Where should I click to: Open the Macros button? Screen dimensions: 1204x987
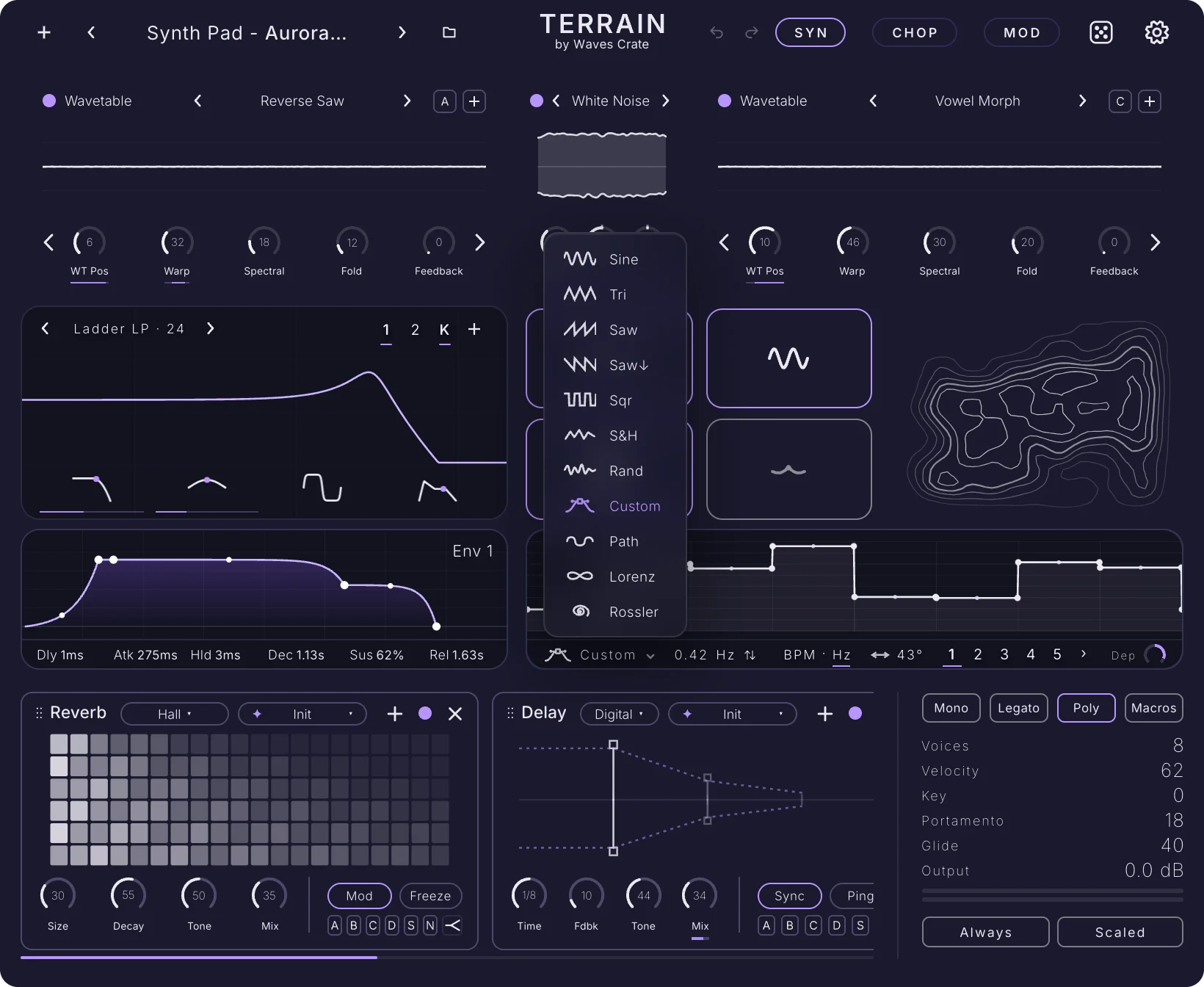coord(1154,708)
